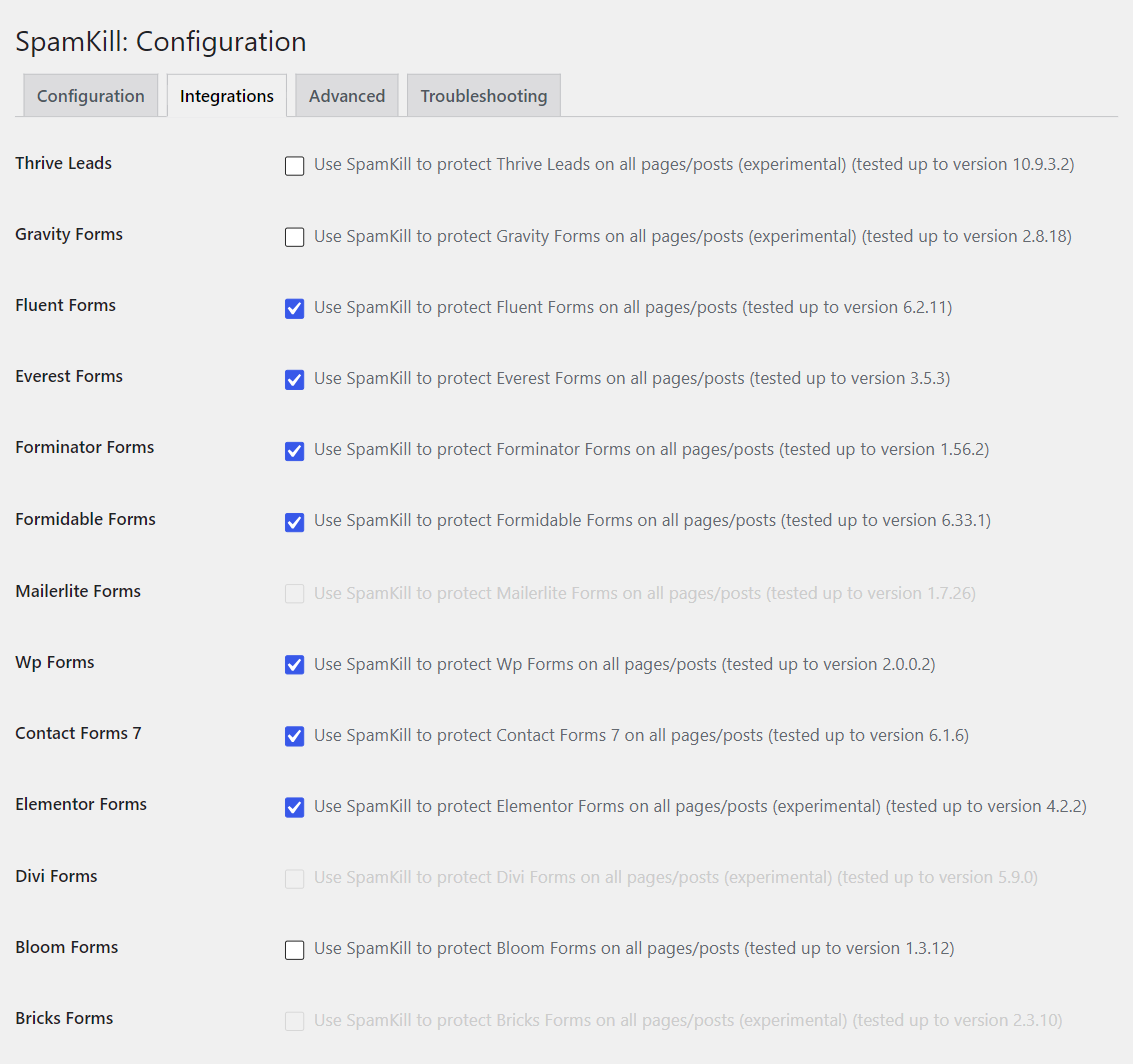Click description text mentioning version 2.8.18

(692, 236)
